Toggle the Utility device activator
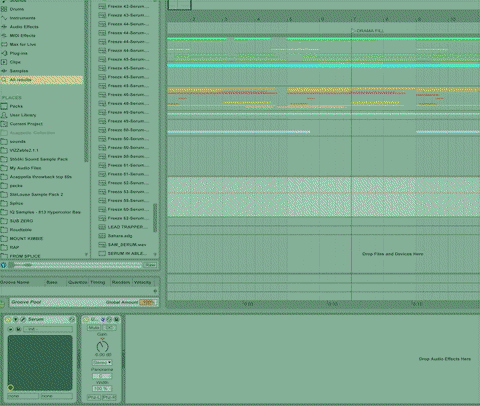Viewport: 480px width, 406px height. [86, 319]
